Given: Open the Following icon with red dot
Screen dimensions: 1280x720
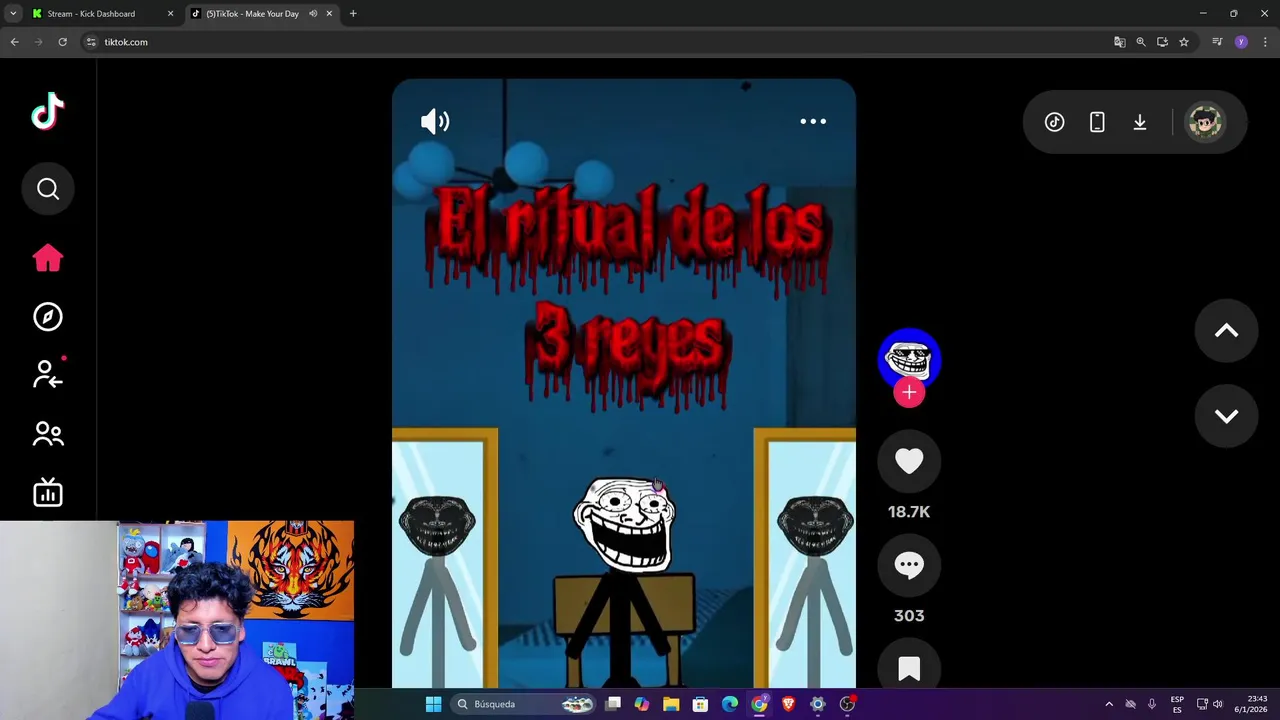Looking at the screenshot, I should (x=48, y=374).
